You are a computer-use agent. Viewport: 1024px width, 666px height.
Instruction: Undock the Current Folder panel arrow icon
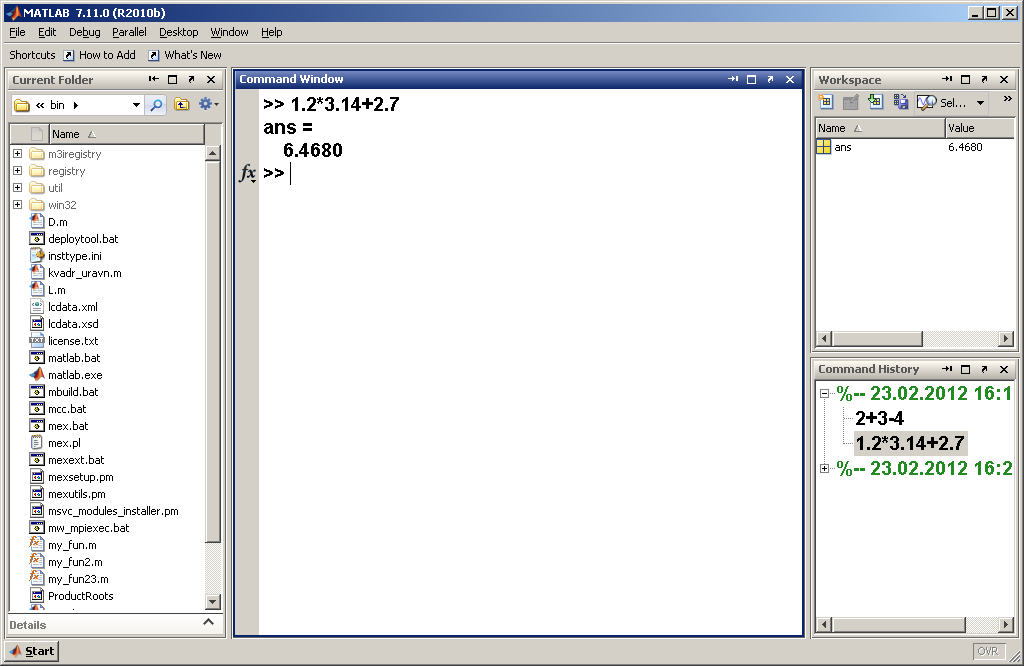[x=191, y=80]
